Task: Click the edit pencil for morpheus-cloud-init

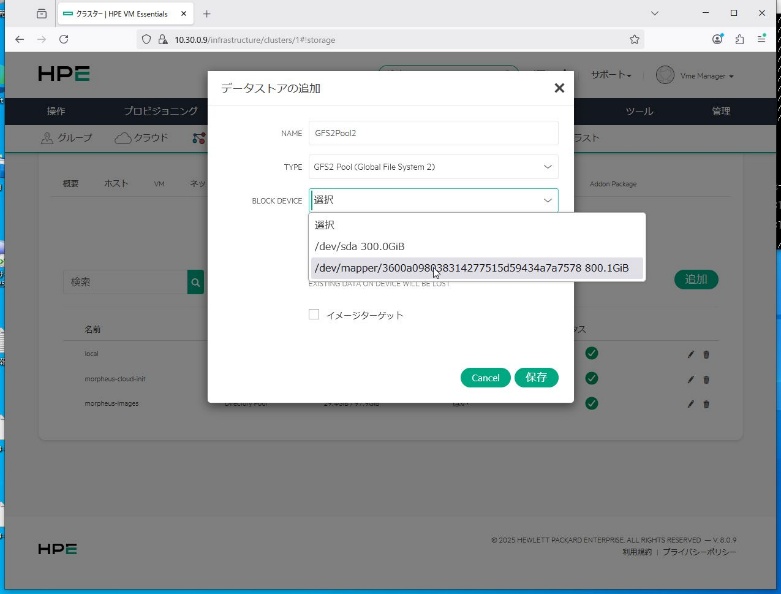Action: tap(690, 379)
